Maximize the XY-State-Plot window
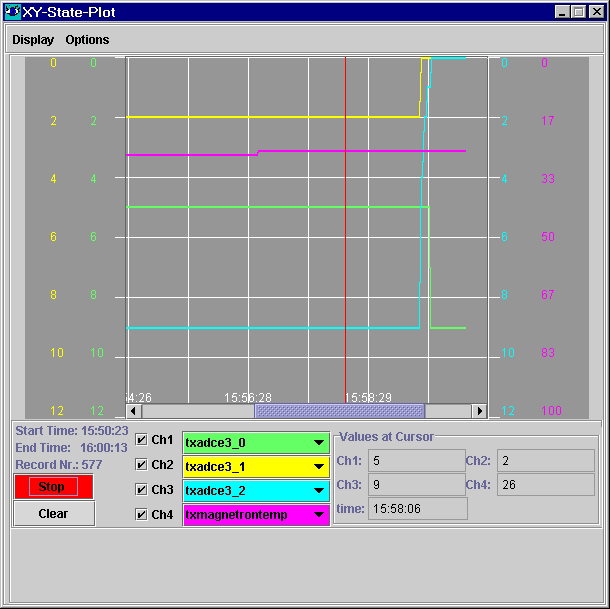This screenshot has height=609, width=610. pyautogui.click(x=579, y=12)
